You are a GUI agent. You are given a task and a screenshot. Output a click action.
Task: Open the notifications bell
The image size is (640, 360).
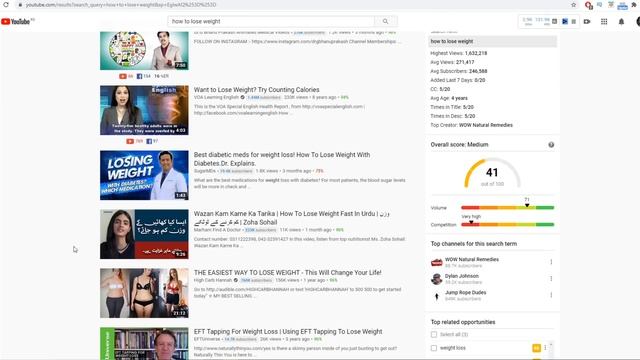tap(621, 21)
